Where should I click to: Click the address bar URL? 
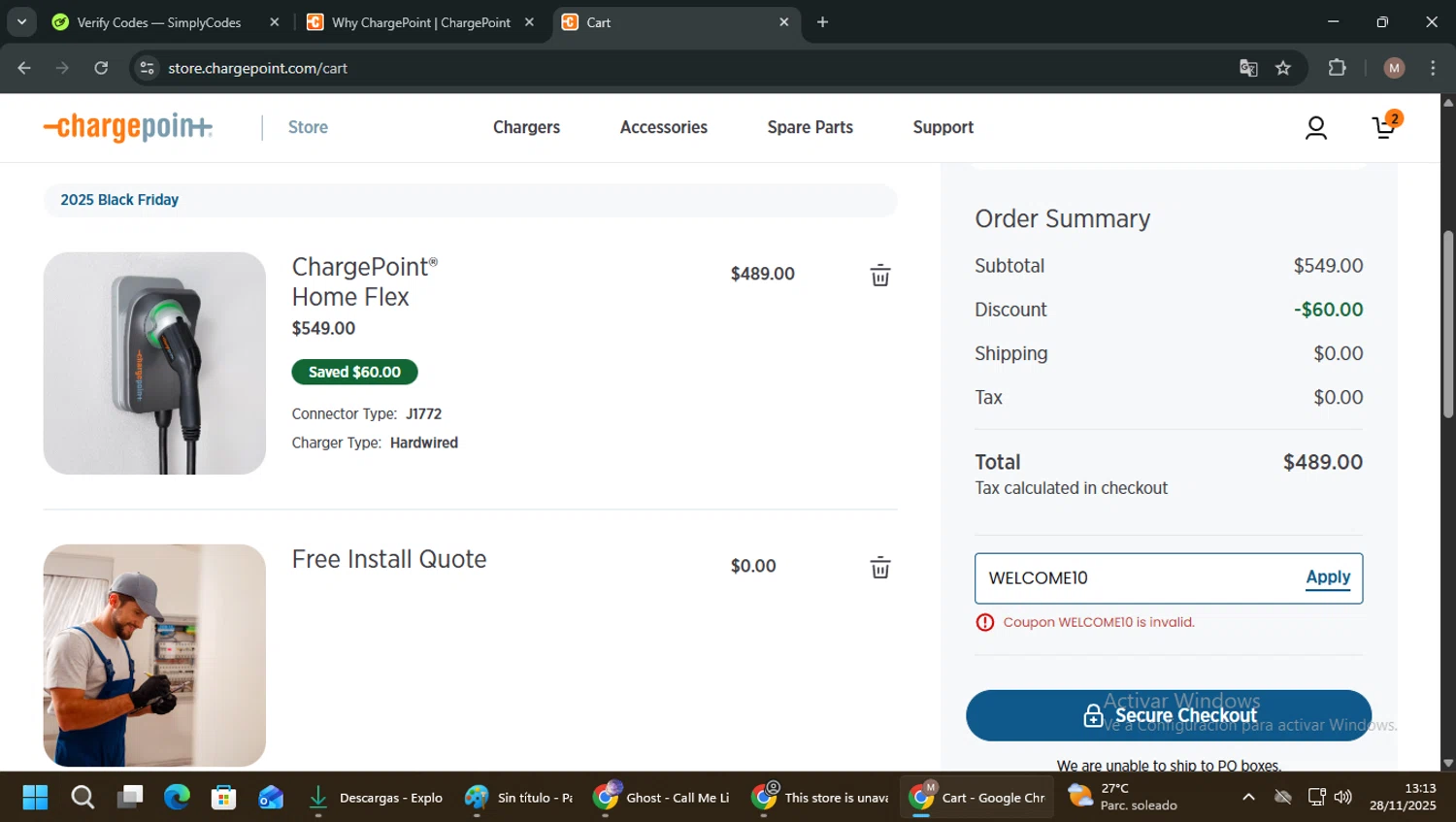[x=257, y=68]
